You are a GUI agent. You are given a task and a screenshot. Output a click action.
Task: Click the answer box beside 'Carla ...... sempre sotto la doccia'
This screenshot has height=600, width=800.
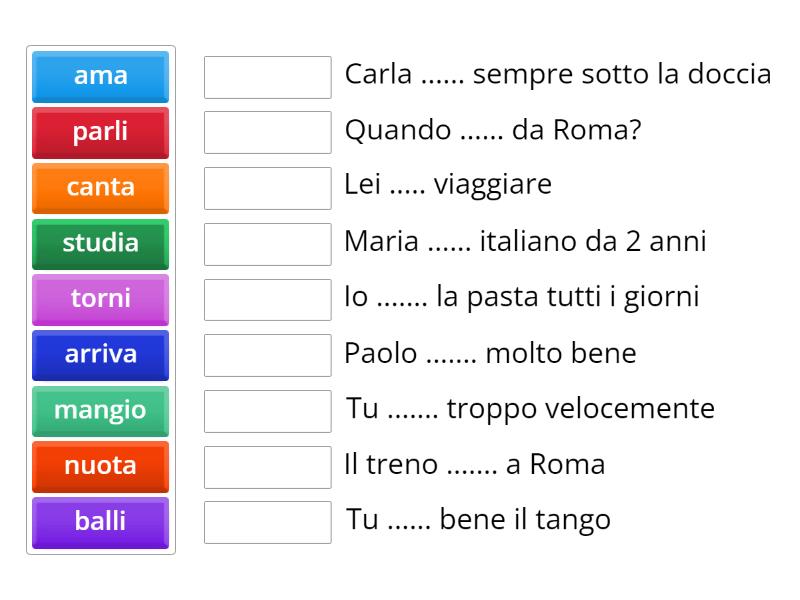pos(266,76)
